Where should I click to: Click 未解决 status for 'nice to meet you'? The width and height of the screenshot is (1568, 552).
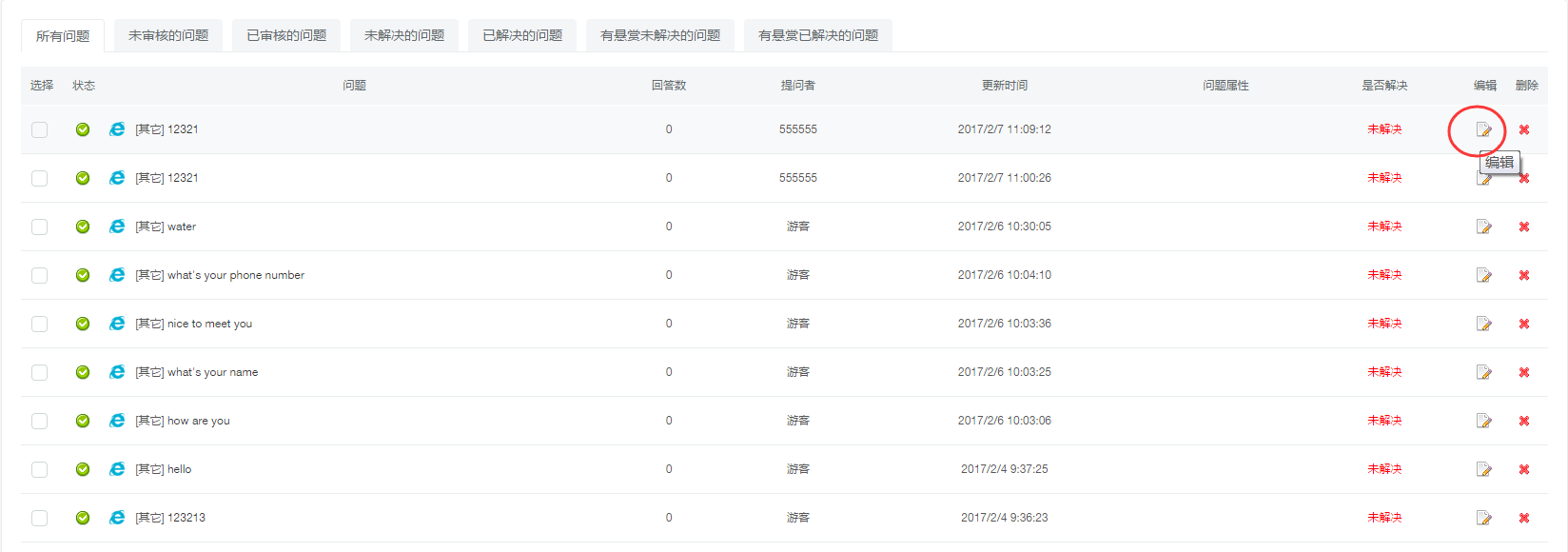pyautogui.click(x=1384, y=324)
